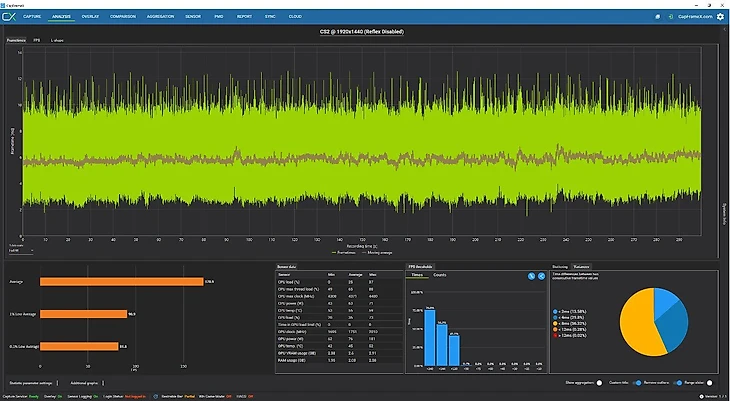This screenshot has height=401, width=730.
Task: Click the CapFrameX logo icon
Action: pos(10,16)
